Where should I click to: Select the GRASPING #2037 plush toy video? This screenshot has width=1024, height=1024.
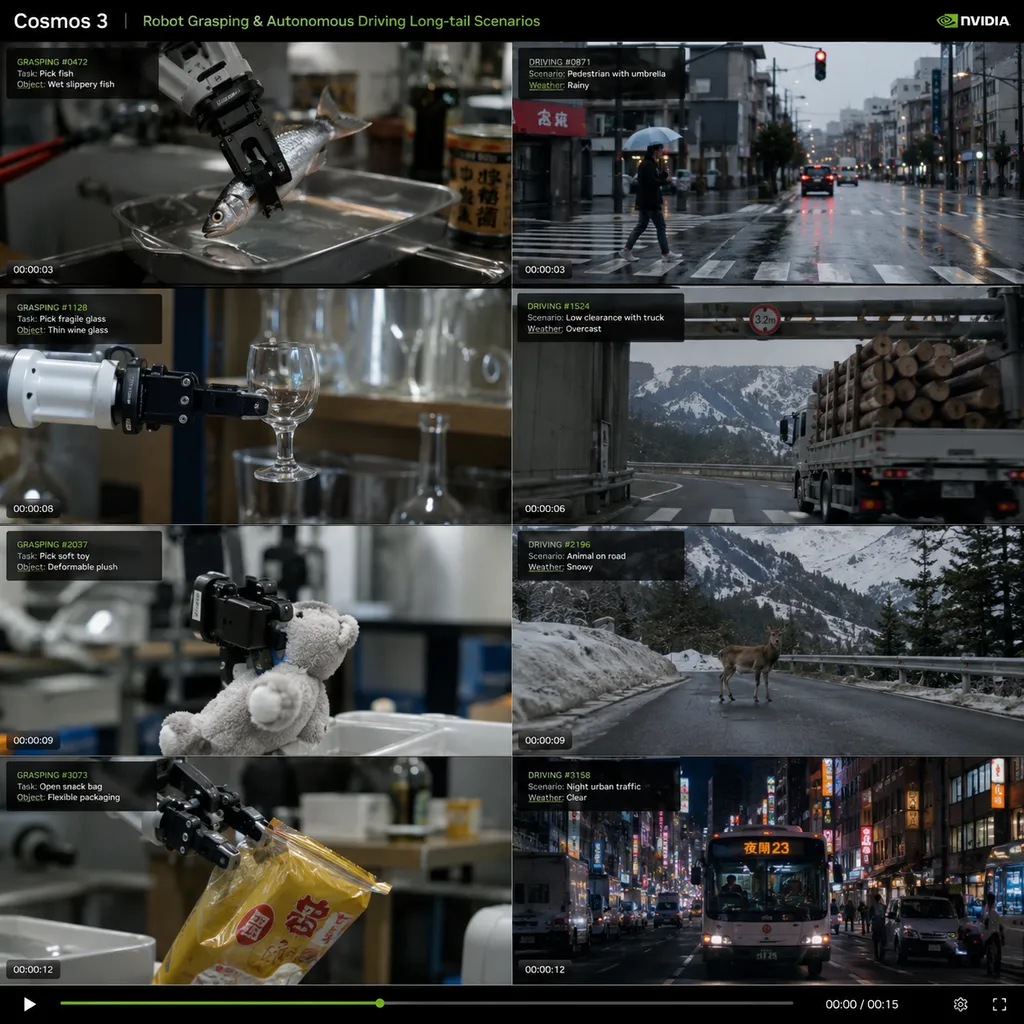click(x=255, y=641)
